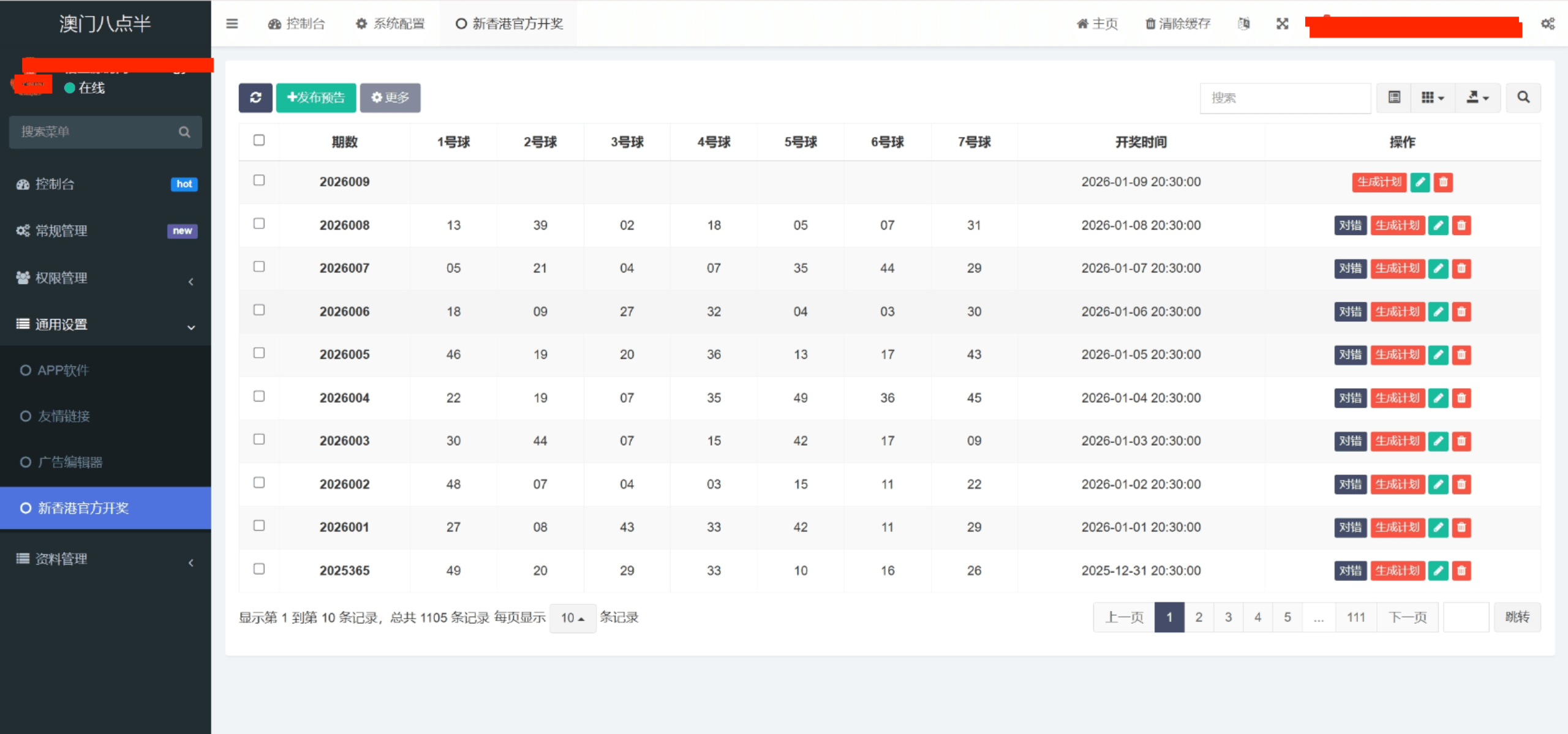Toggle the table view icon

(x=1394, y=97)
